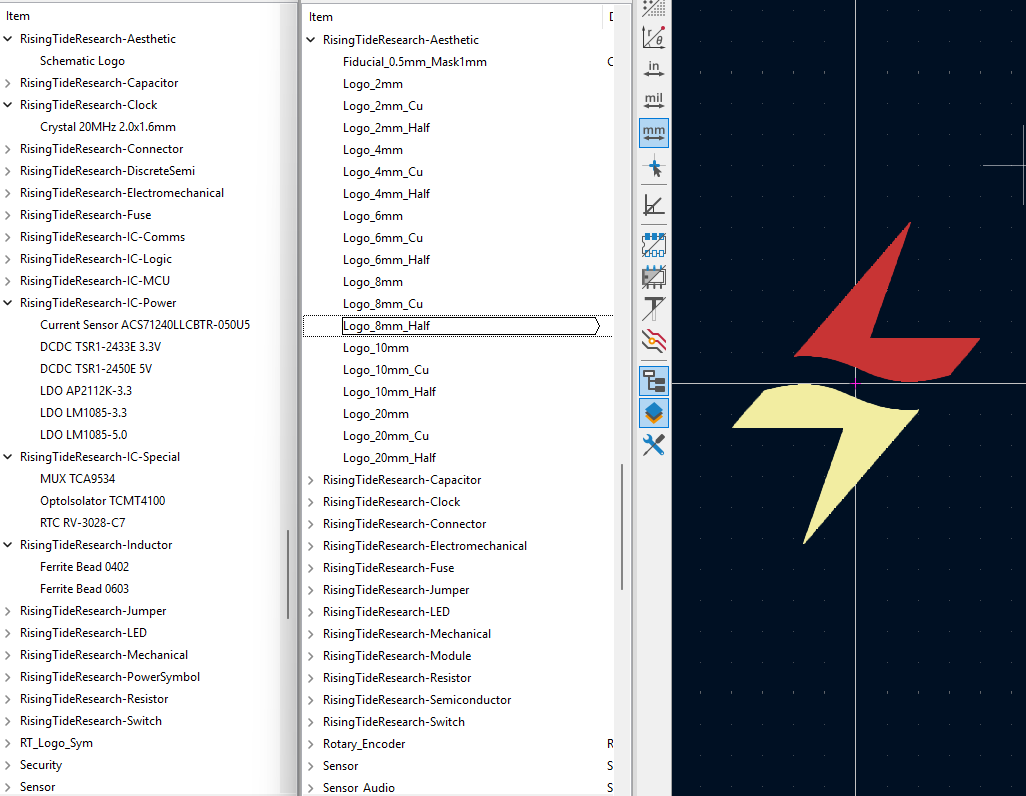Expand Rotary_Encoder footprint library

(311, 744)
